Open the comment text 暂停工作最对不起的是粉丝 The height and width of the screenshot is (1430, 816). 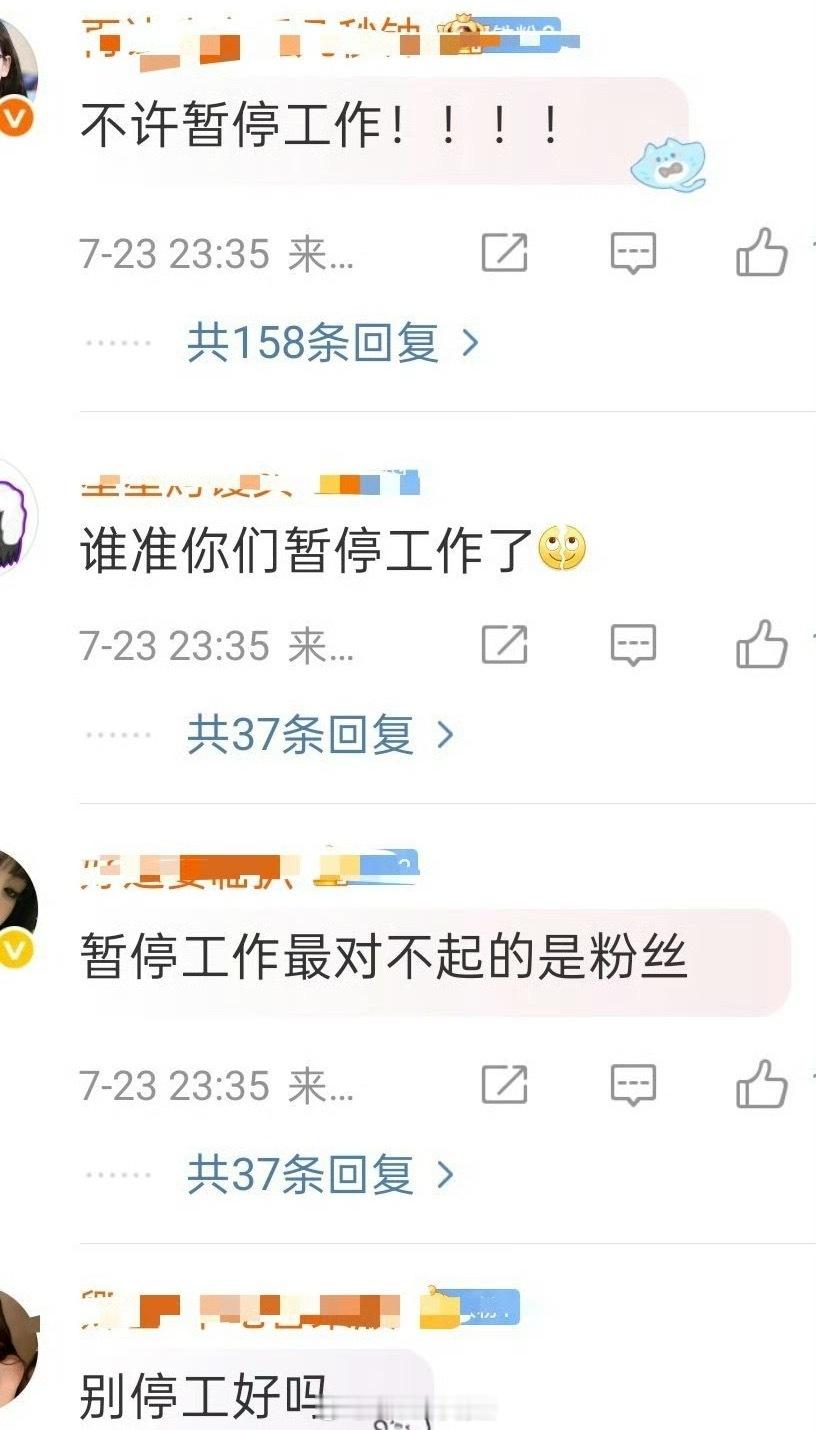coord(384,958)
